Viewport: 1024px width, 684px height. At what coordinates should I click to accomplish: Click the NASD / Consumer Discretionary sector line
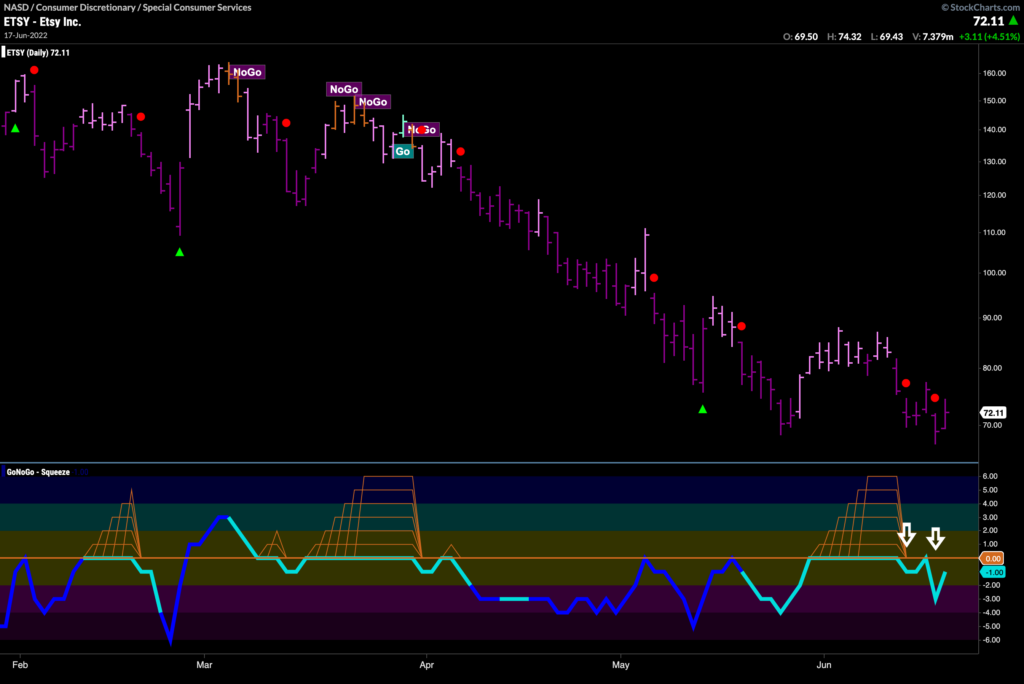tap(127, 7)
